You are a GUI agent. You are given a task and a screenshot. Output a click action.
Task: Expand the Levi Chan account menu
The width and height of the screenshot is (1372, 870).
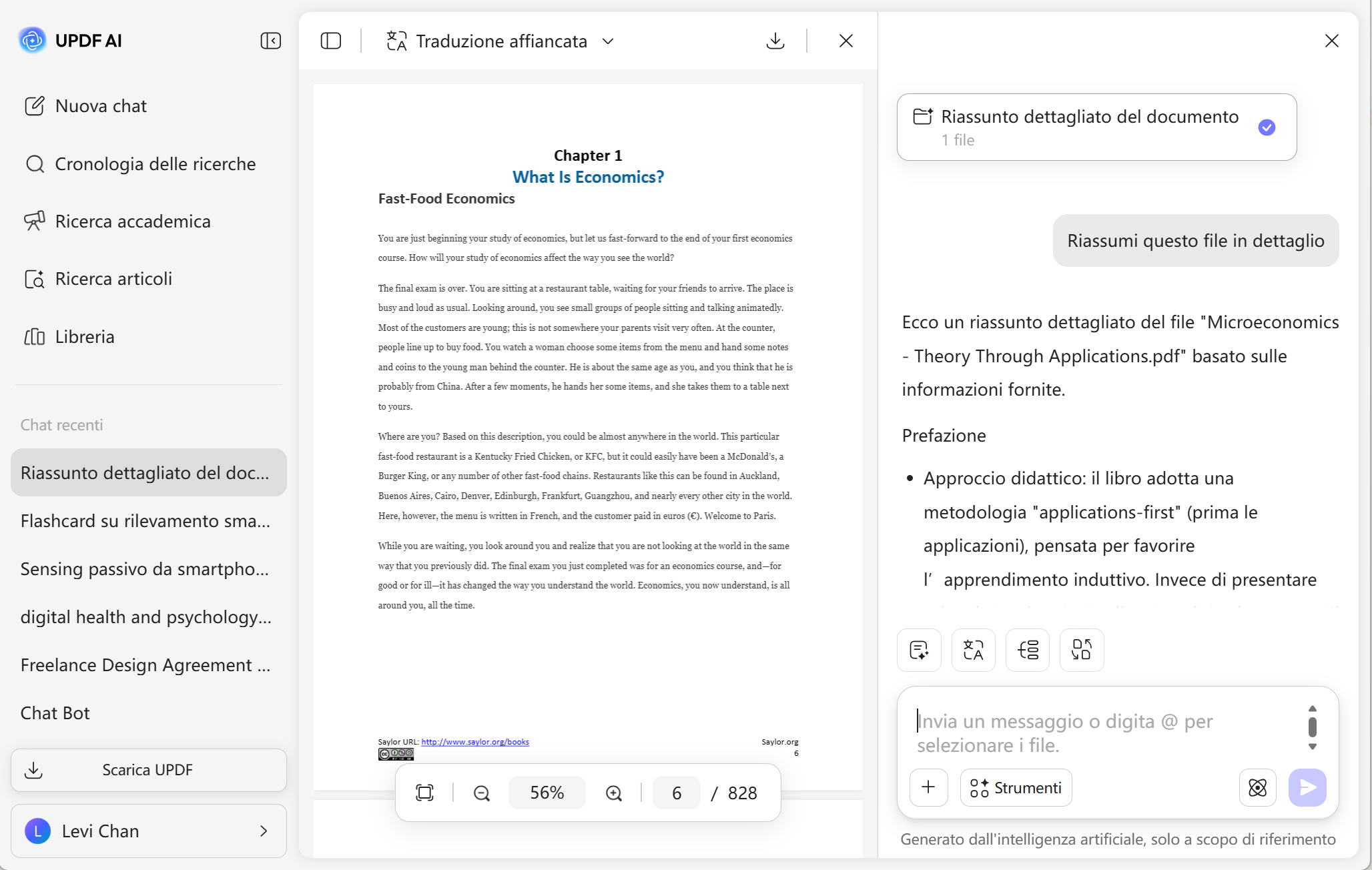pyautogui.click(x=263, y=831)
